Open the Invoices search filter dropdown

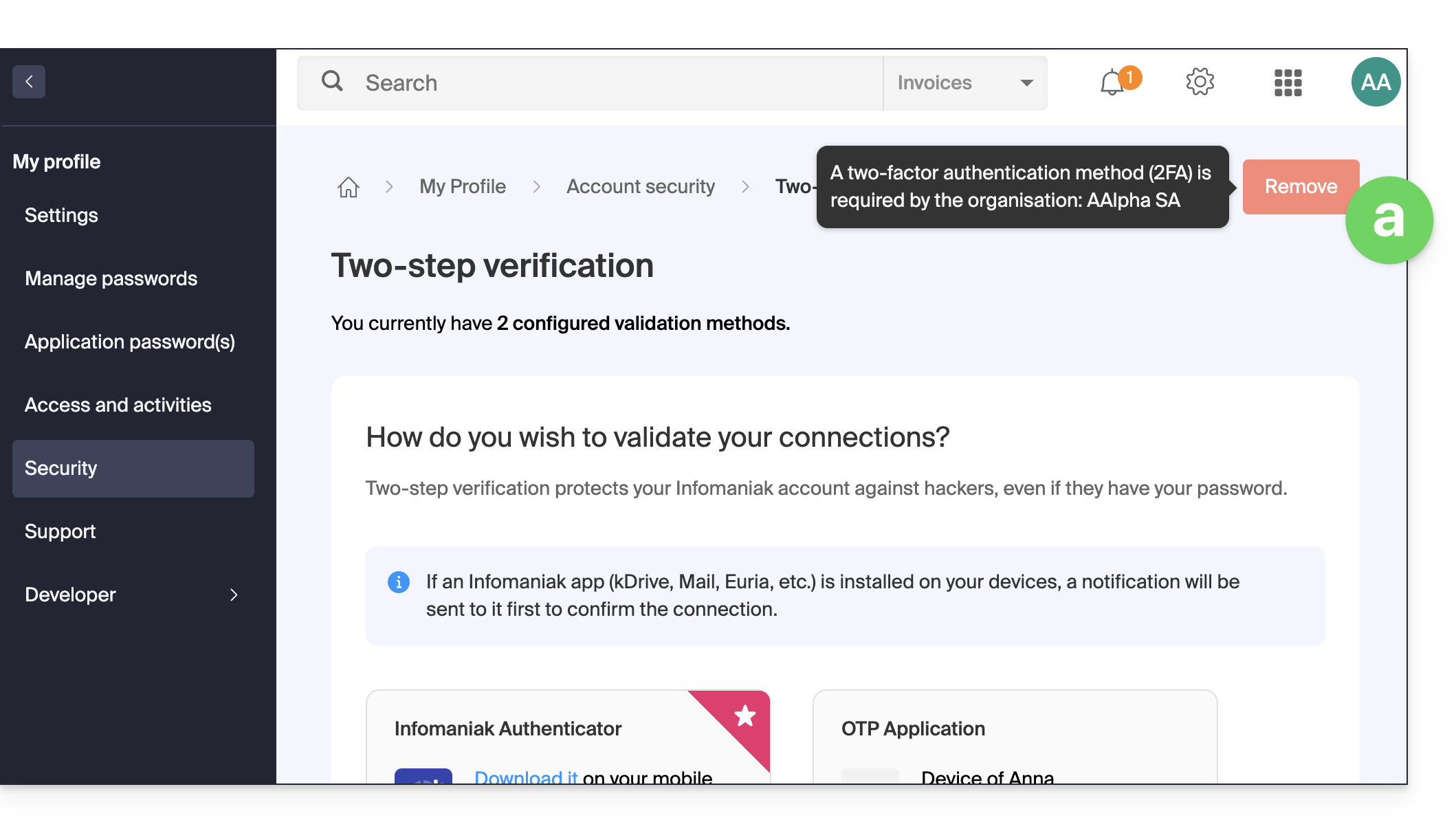pos(965,83)
